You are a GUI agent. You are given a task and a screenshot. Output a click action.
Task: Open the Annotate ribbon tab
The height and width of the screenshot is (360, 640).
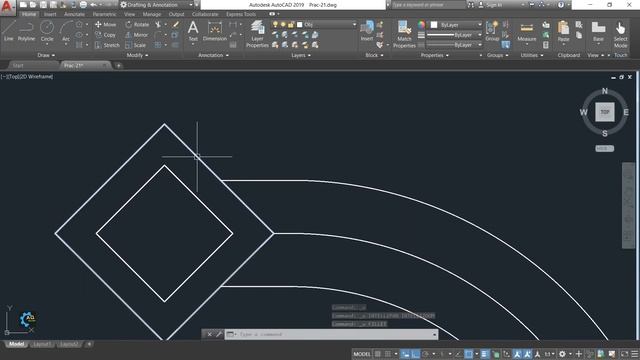coord(74,14)
